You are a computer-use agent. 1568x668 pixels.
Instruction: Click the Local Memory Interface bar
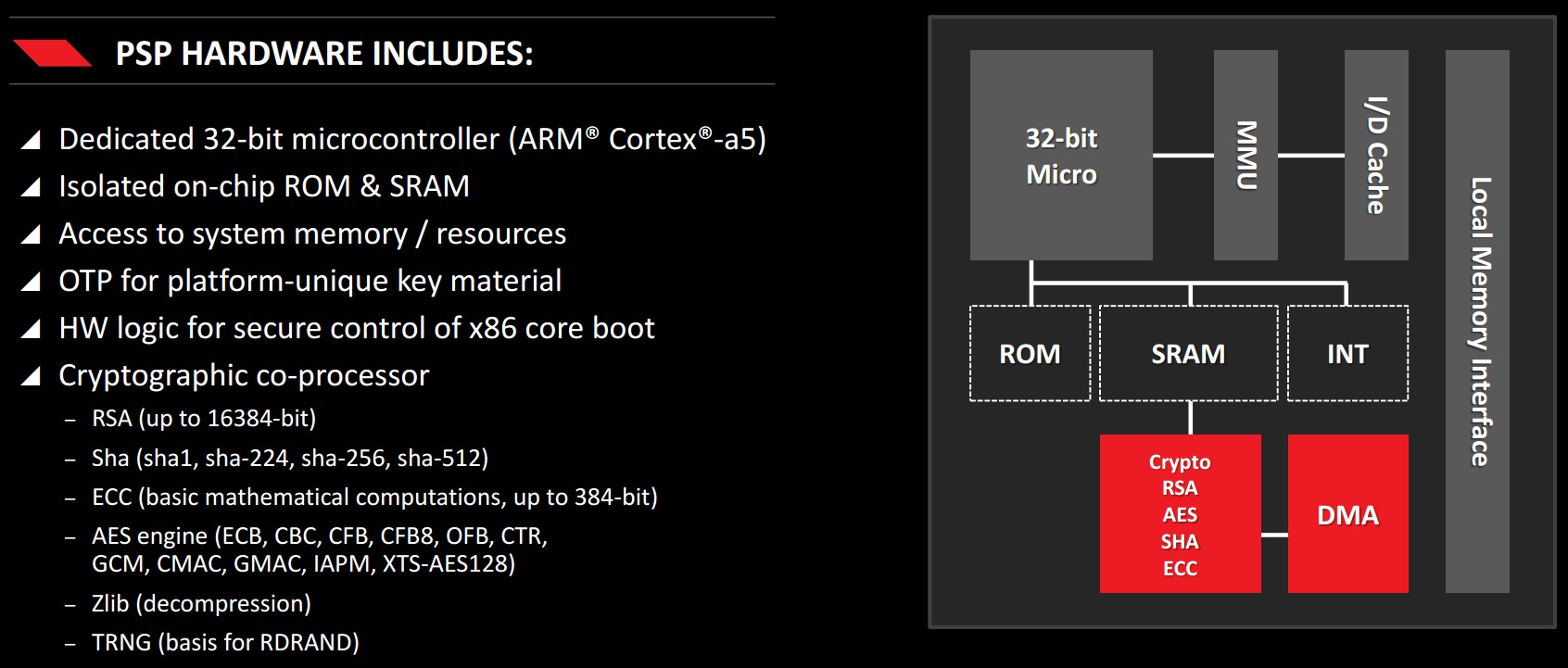coord(1477,321)
